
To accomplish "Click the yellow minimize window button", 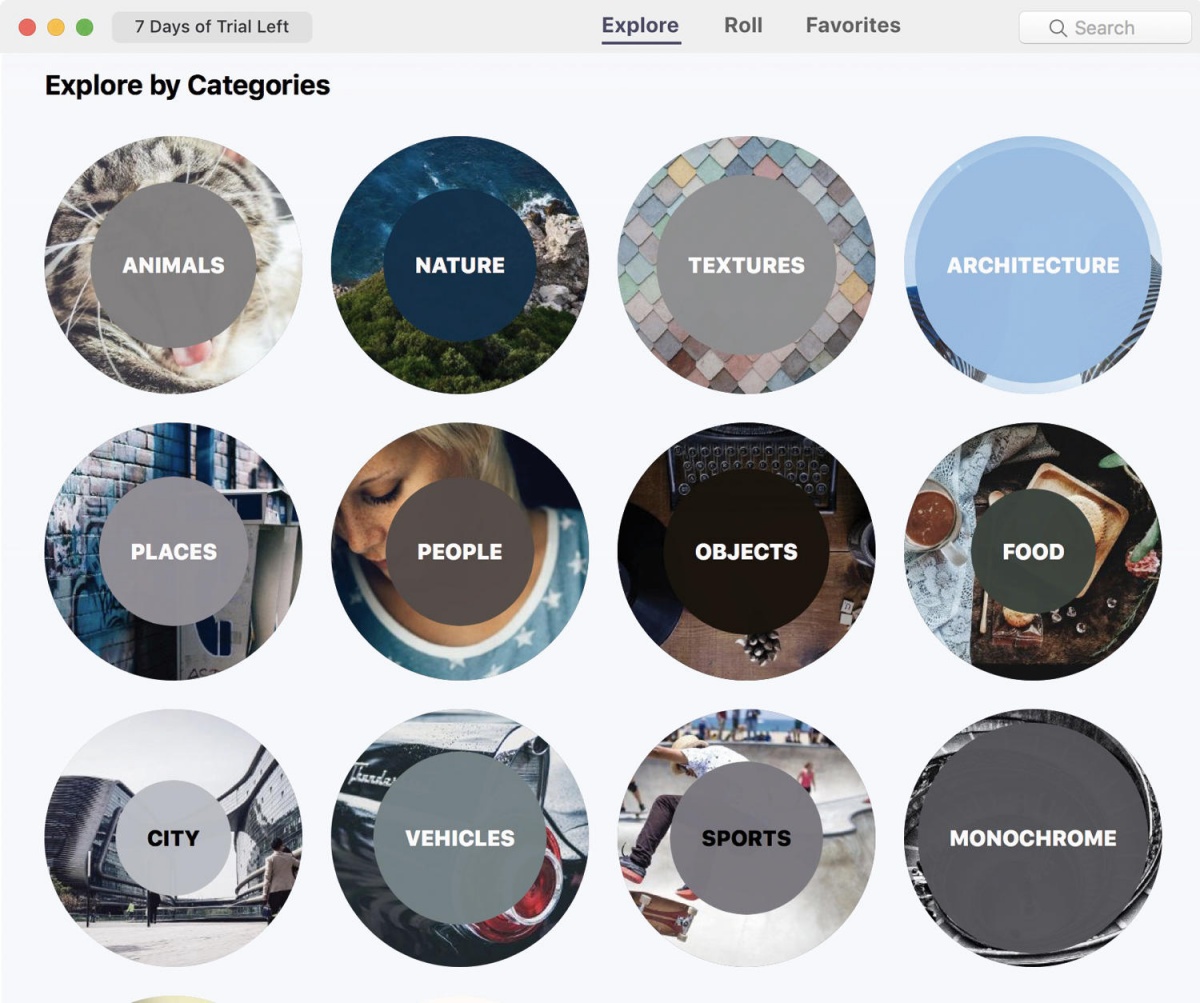I will pyautogui.click(x=56, y=27).
